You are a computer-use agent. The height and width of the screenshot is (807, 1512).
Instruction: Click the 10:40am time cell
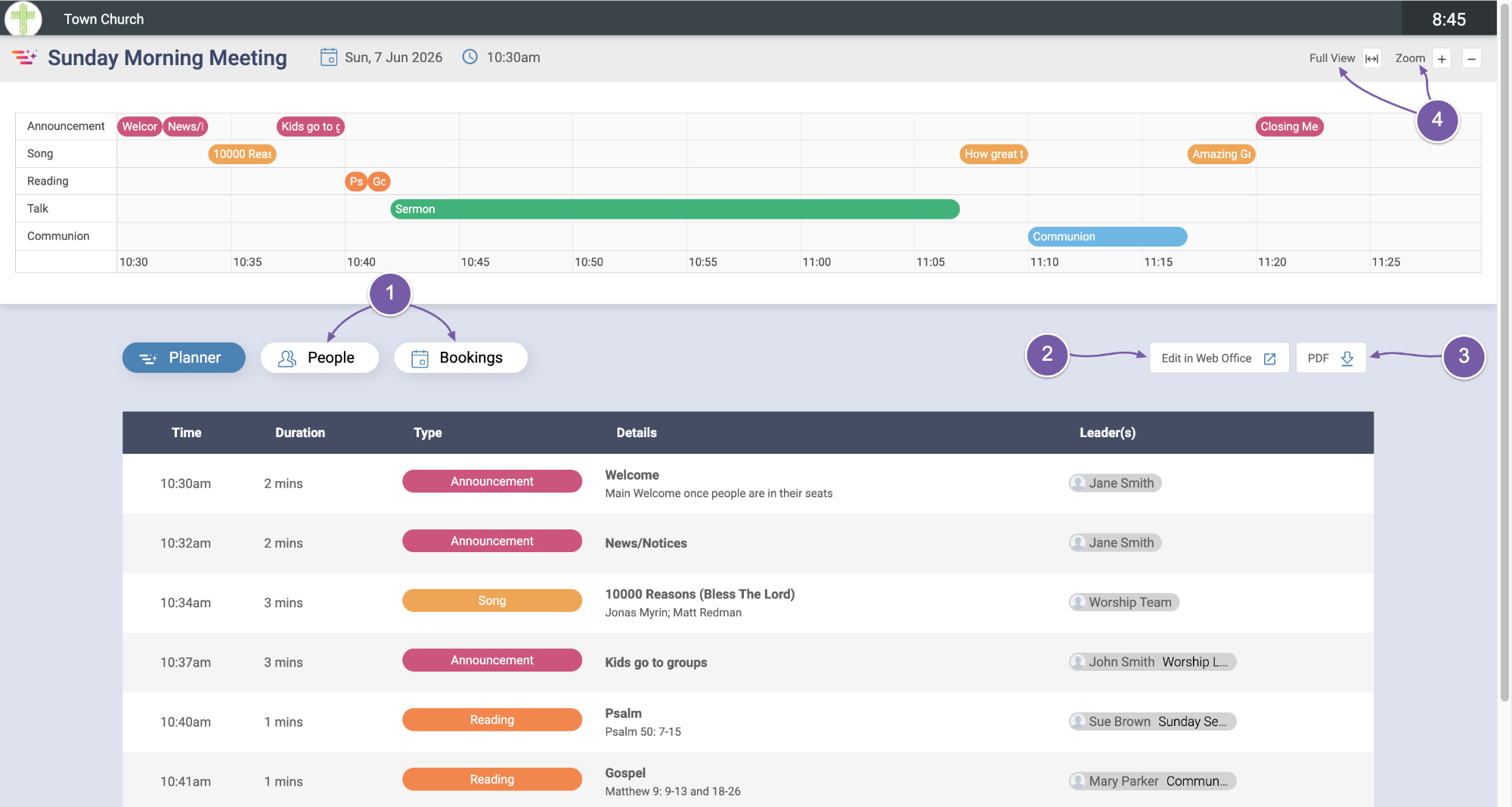point(186,722)
